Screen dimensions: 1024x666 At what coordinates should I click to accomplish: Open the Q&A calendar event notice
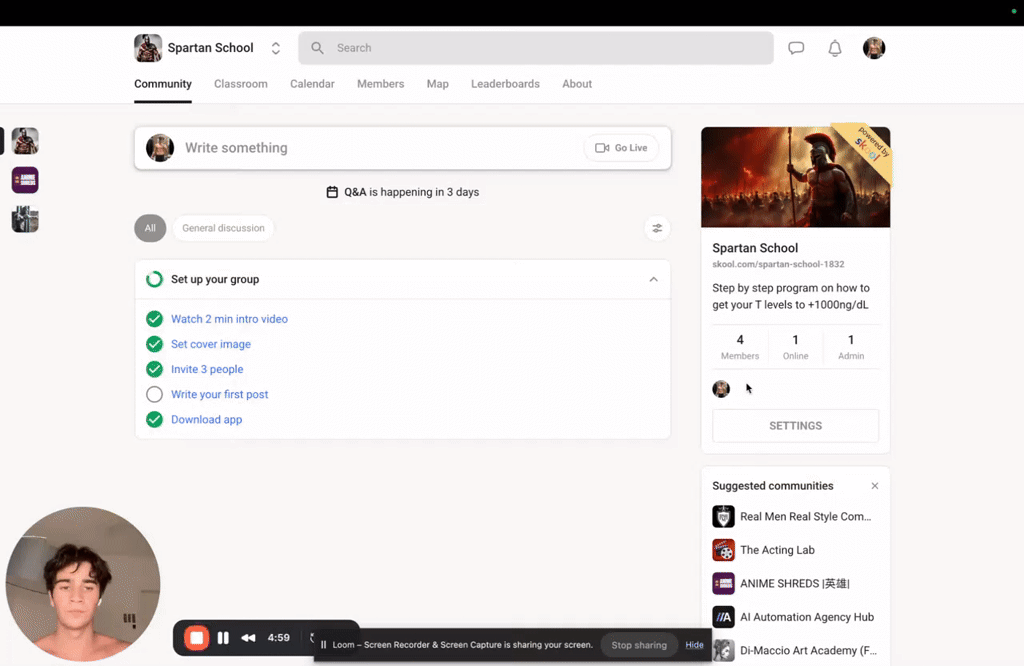(403, 193)
